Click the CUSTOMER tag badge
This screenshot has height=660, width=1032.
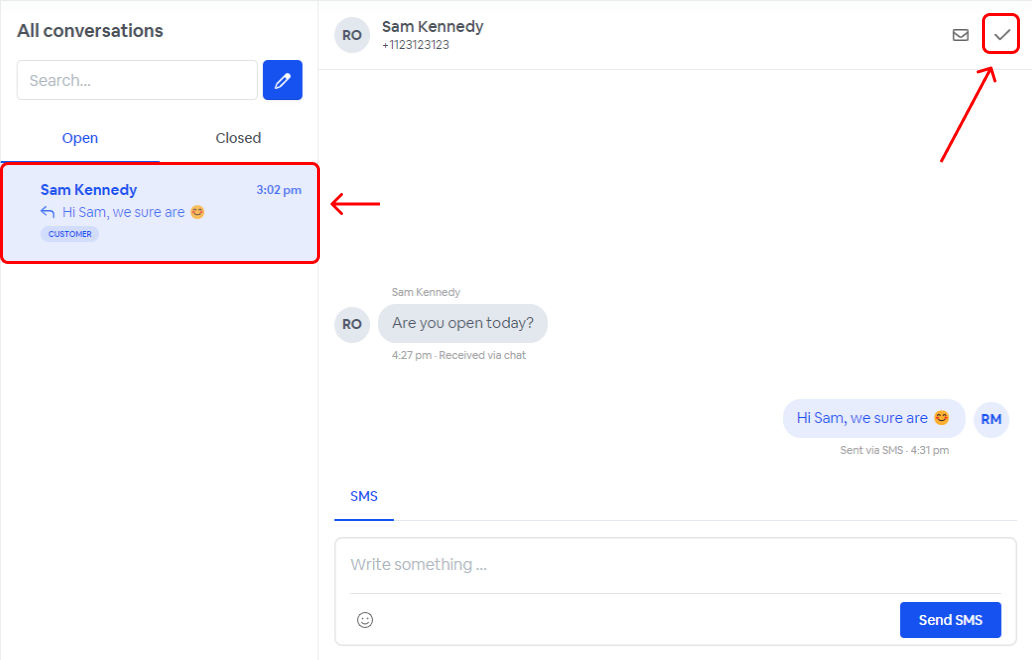[70, 234]
